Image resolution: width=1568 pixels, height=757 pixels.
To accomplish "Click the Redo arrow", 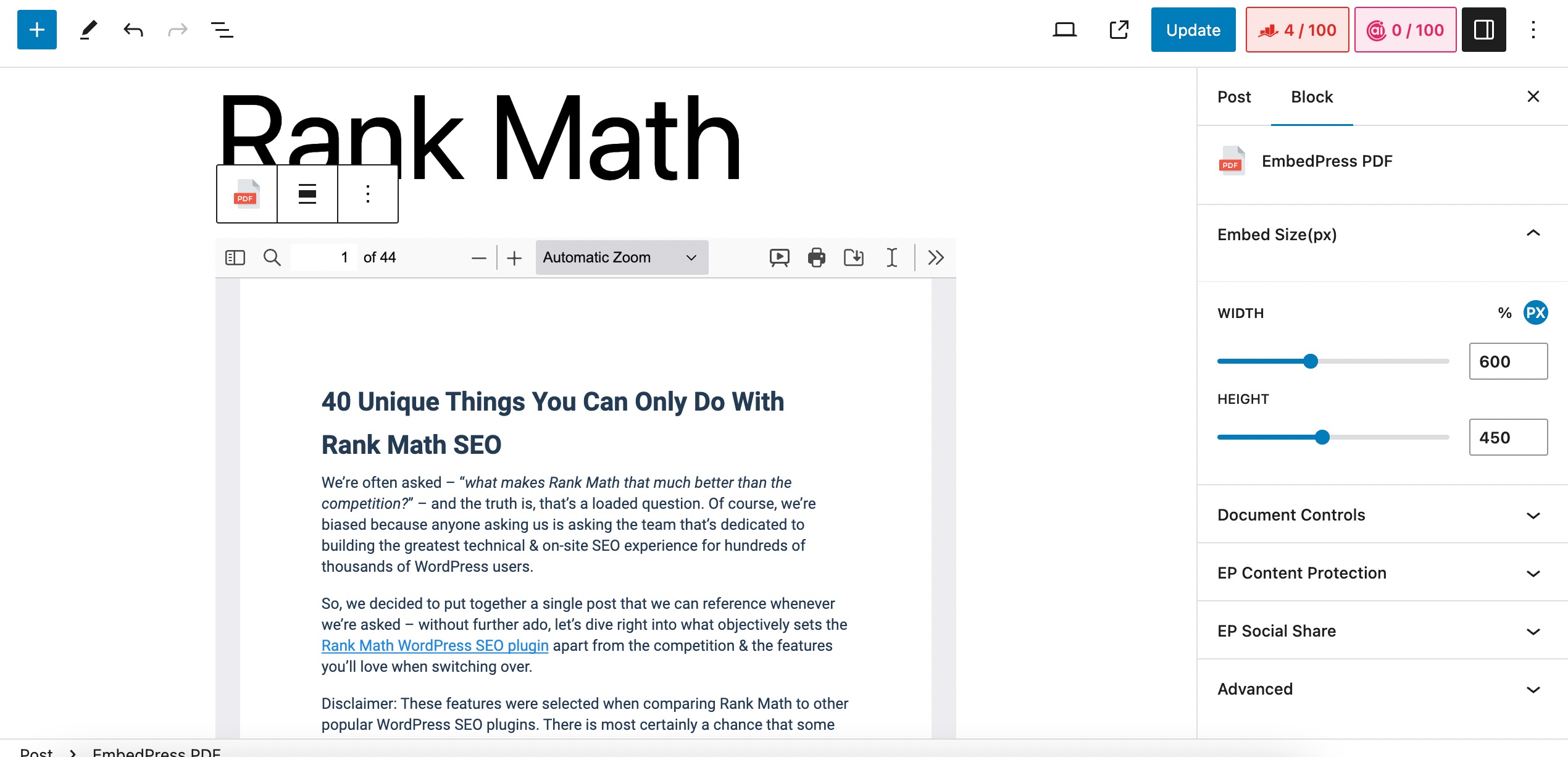I will (178, 30).
